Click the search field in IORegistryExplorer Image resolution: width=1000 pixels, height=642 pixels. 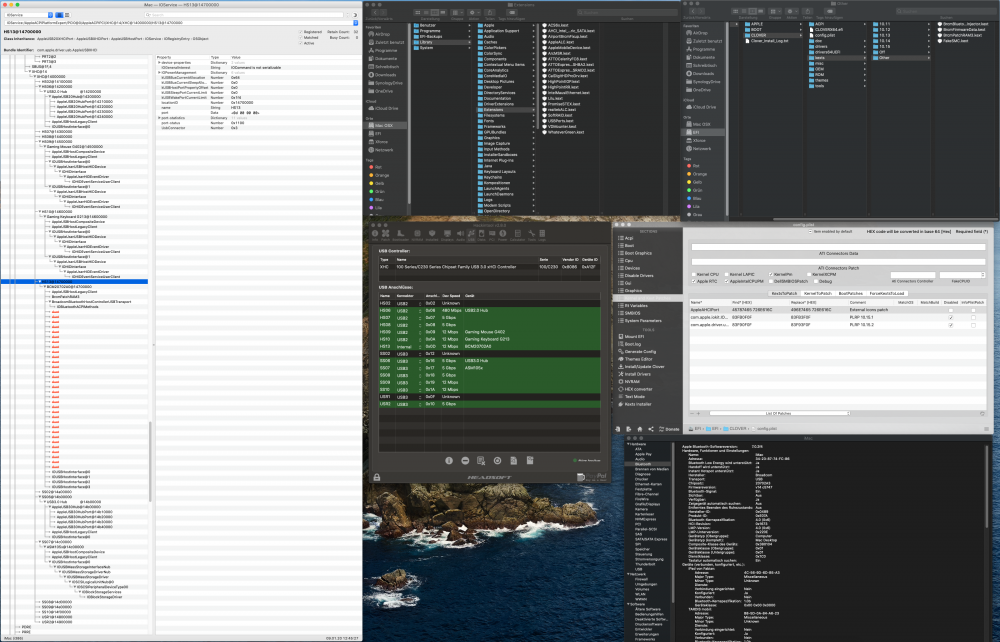[x=246, y=15]
